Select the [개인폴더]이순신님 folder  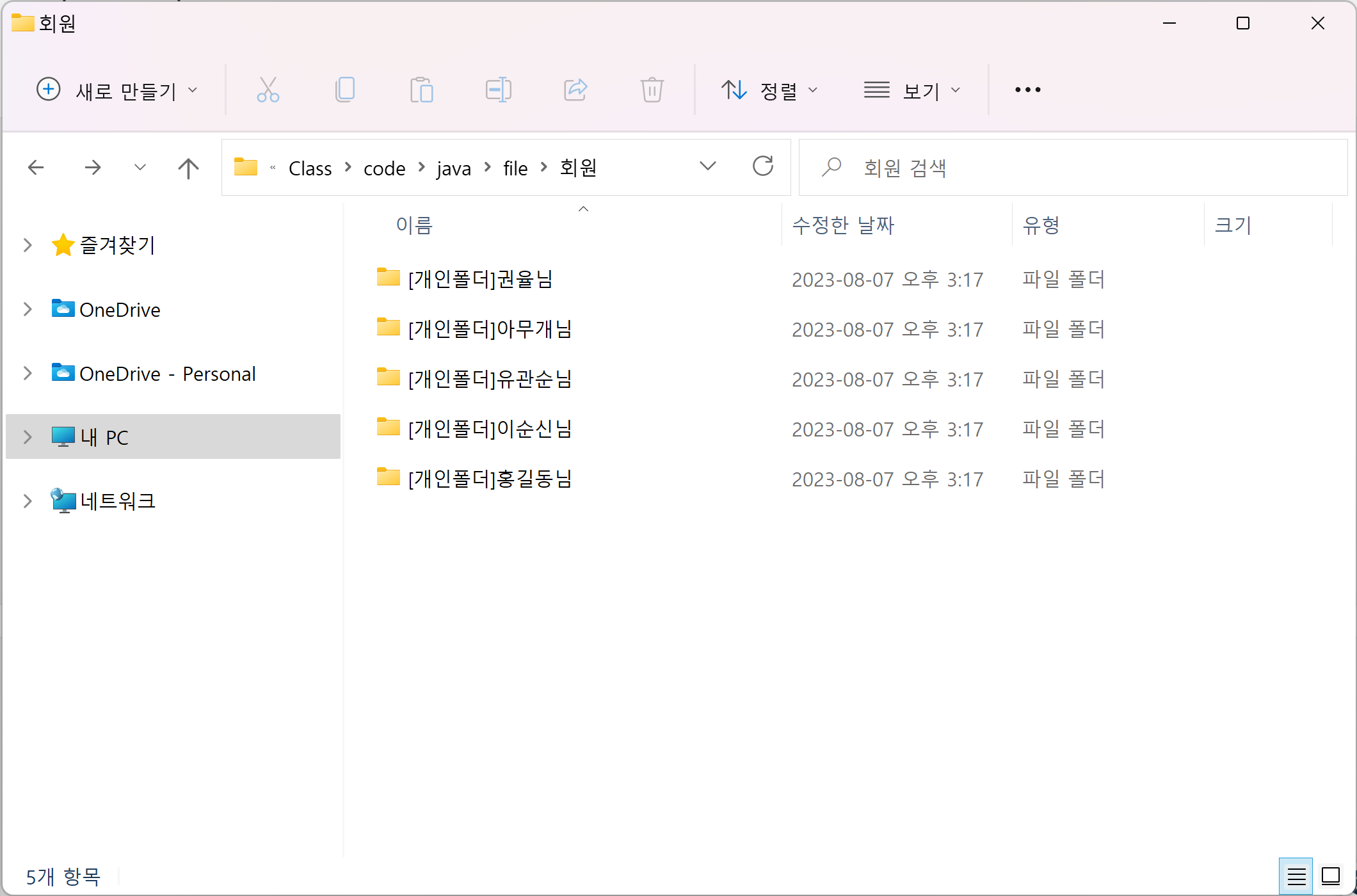(x=490, y=429)
